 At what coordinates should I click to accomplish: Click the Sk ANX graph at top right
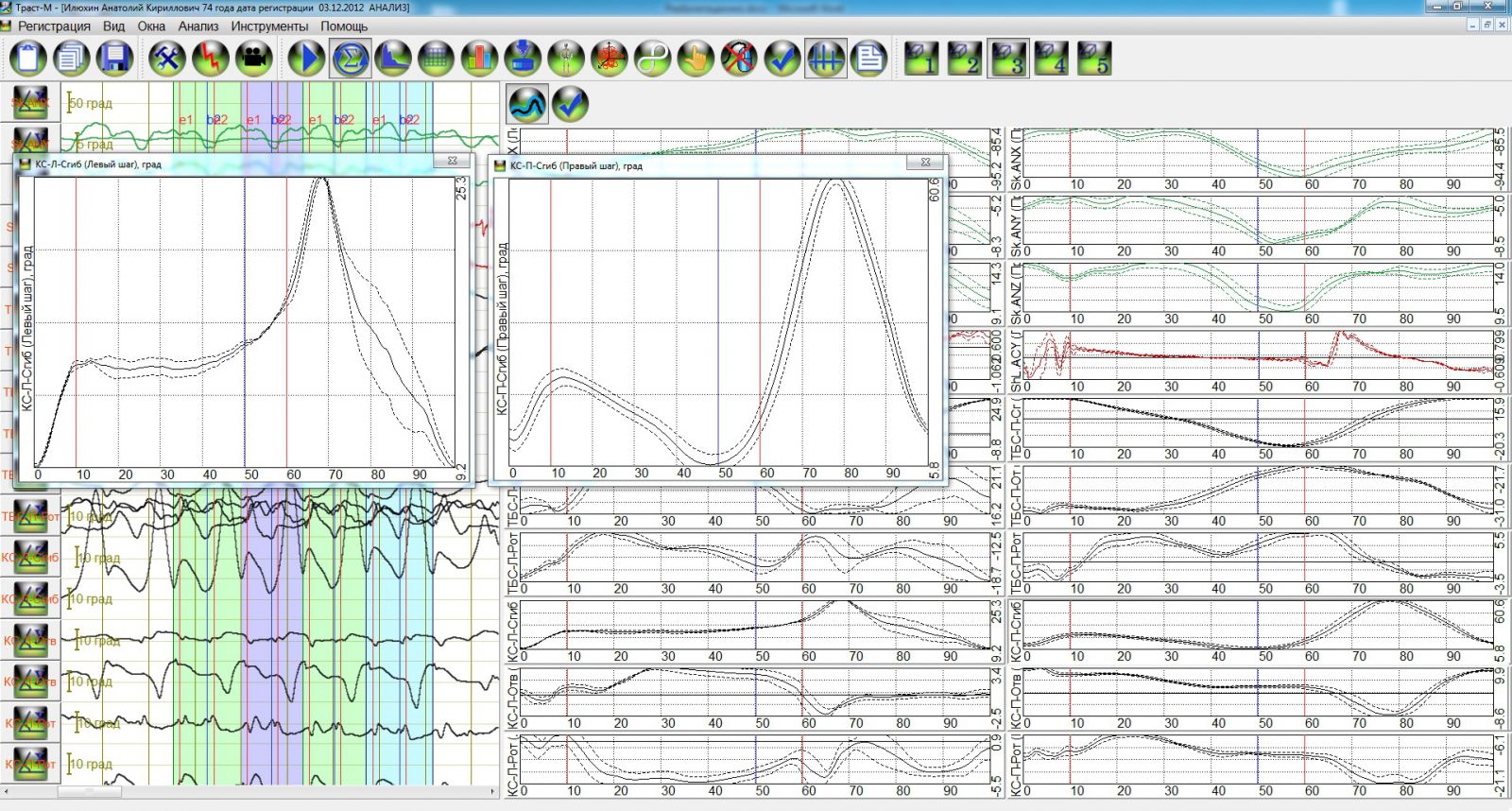coord(1257,153)
